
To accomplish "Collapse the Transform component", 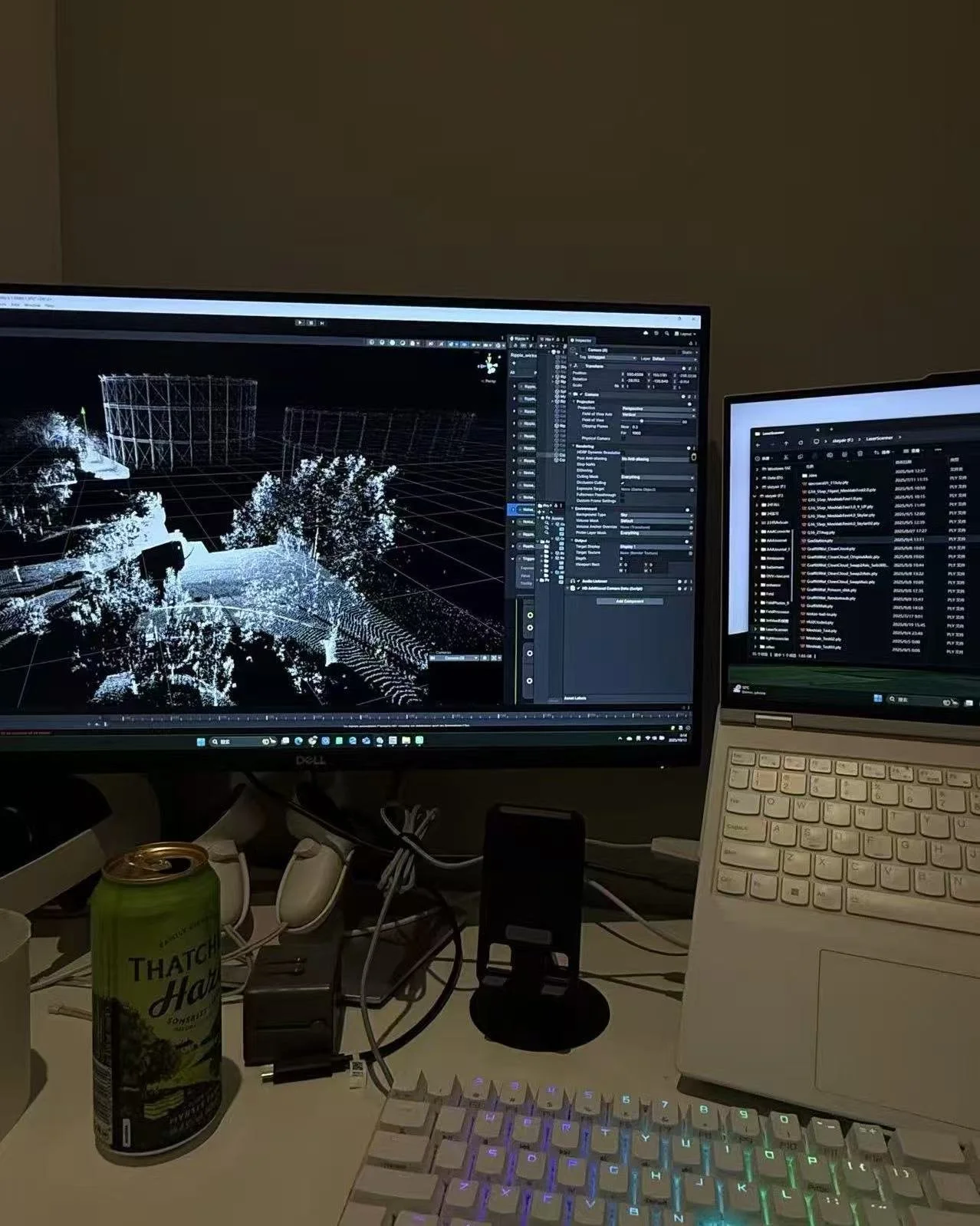I will [571, 366].
